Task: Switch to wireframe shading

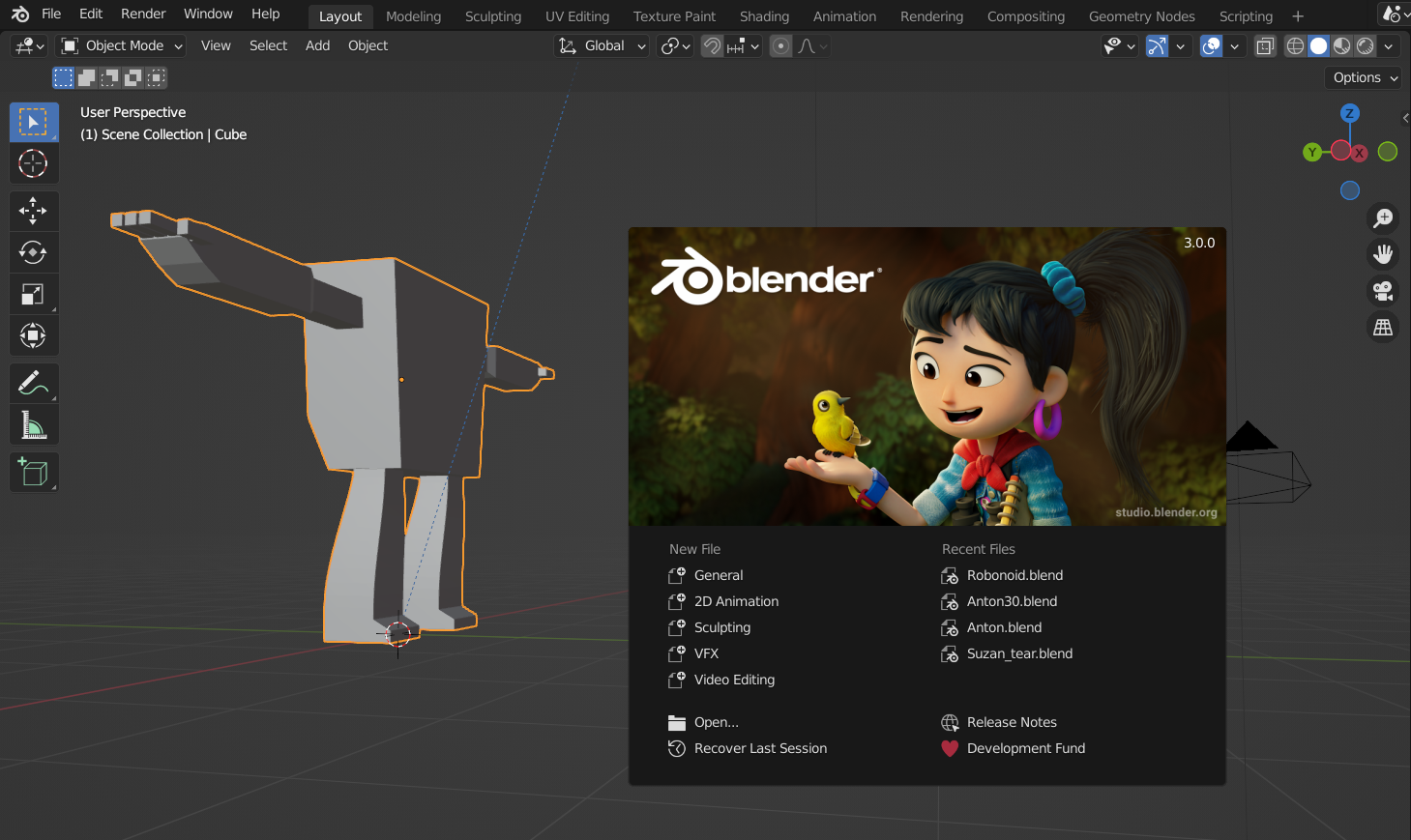Action: click(1296, 45)
